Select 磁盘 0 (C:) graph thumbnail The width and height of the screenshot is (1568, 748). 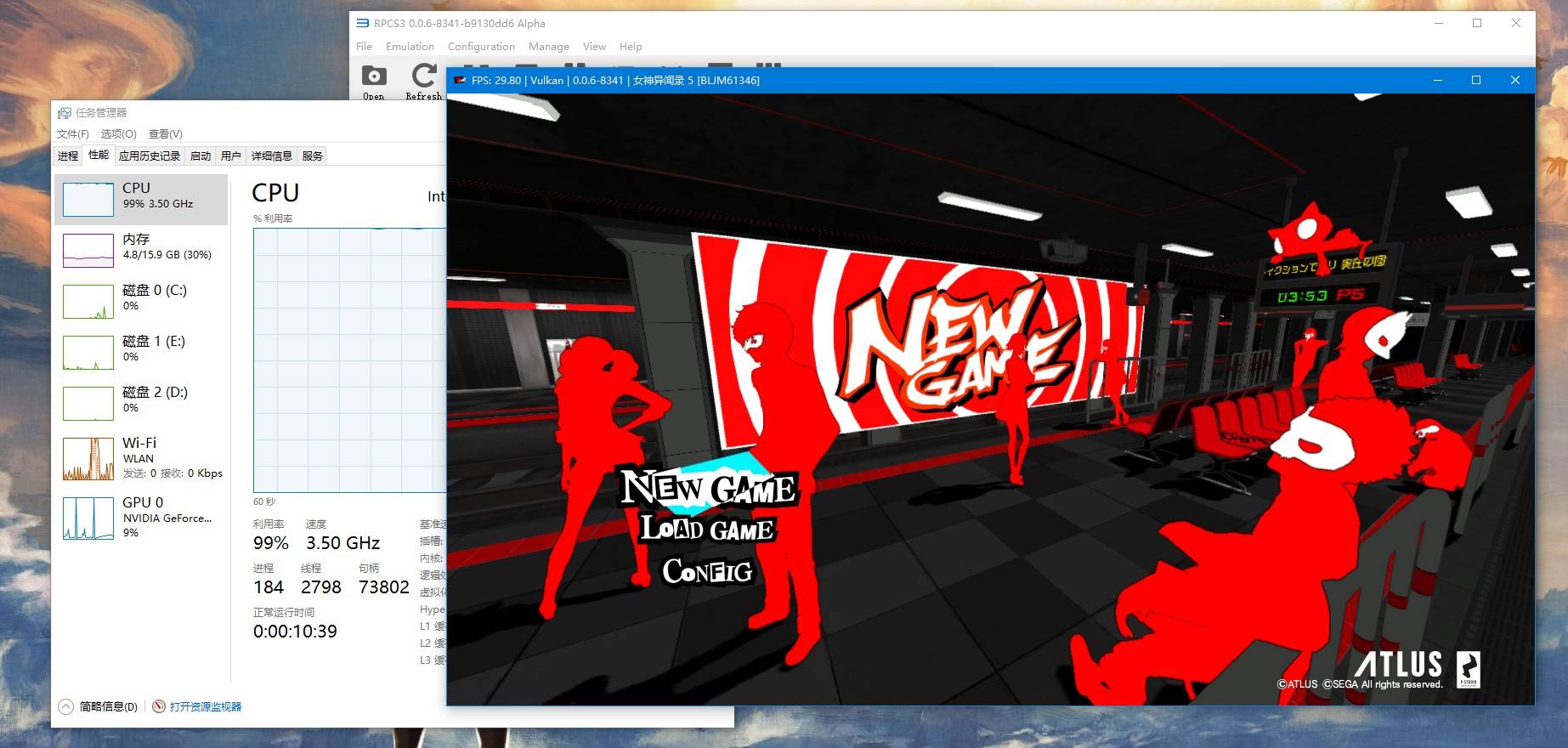[x=88, y=302]
